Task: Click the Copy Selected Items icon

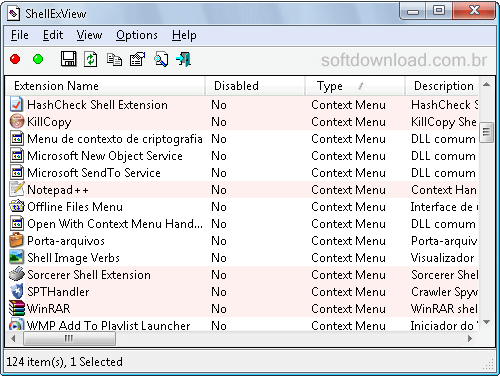Action: coord(114,60)
